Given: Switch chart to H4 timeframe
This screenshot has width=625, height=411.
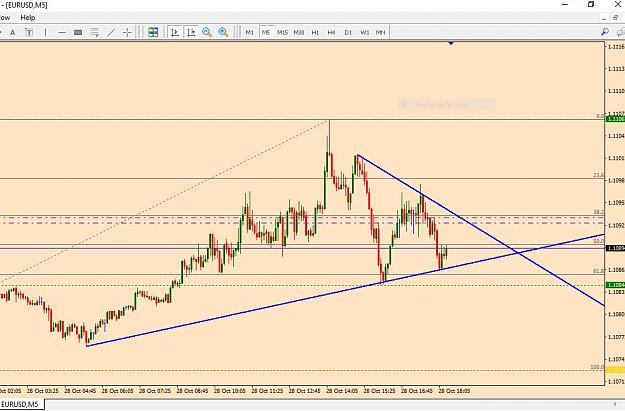Looking at the screenshot, I should [x=331, y=32].
